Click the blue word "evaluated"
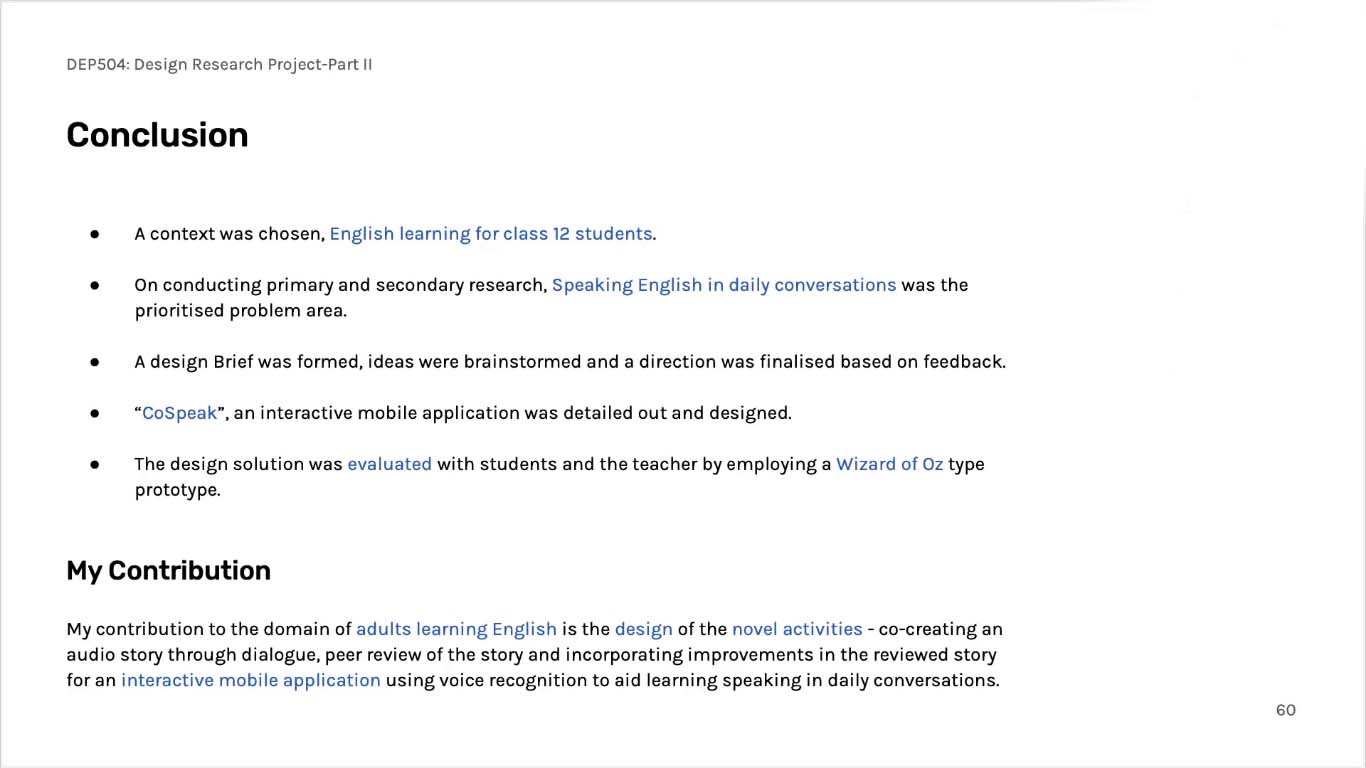The image size is (1366, 768). [x=389, y=464]
